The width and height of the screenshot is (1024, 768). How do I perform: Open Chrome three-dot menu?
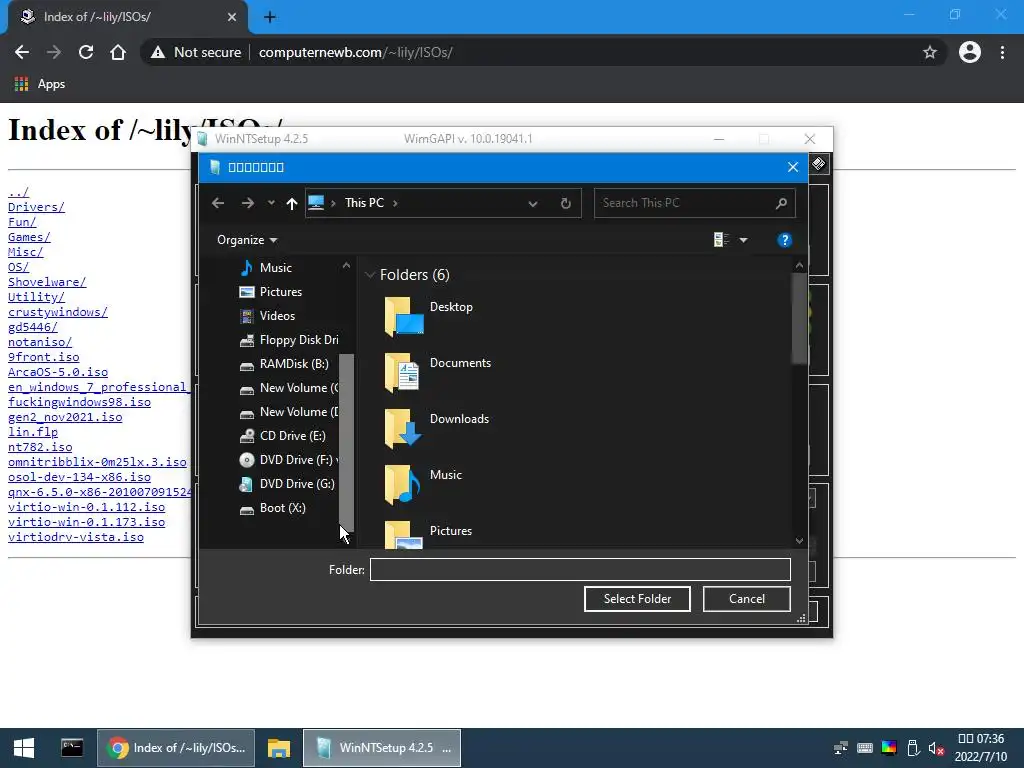click(1002, 52)
